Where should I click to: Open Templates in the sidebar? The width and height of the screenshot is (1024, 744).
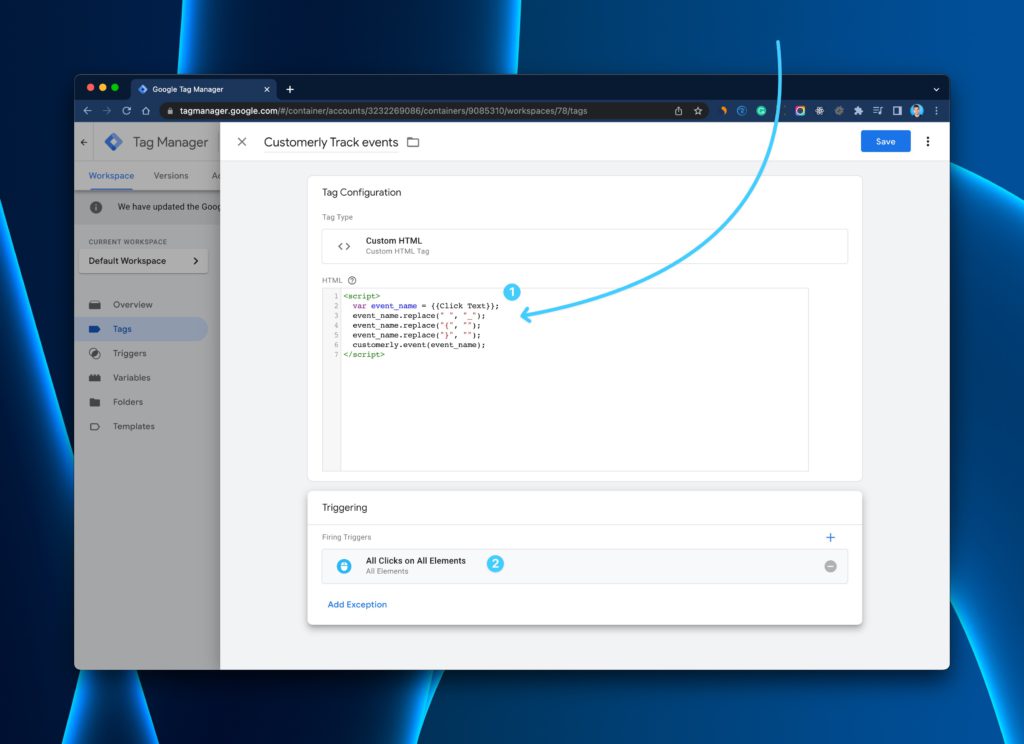pyautogui.click(x=133, y=426)
